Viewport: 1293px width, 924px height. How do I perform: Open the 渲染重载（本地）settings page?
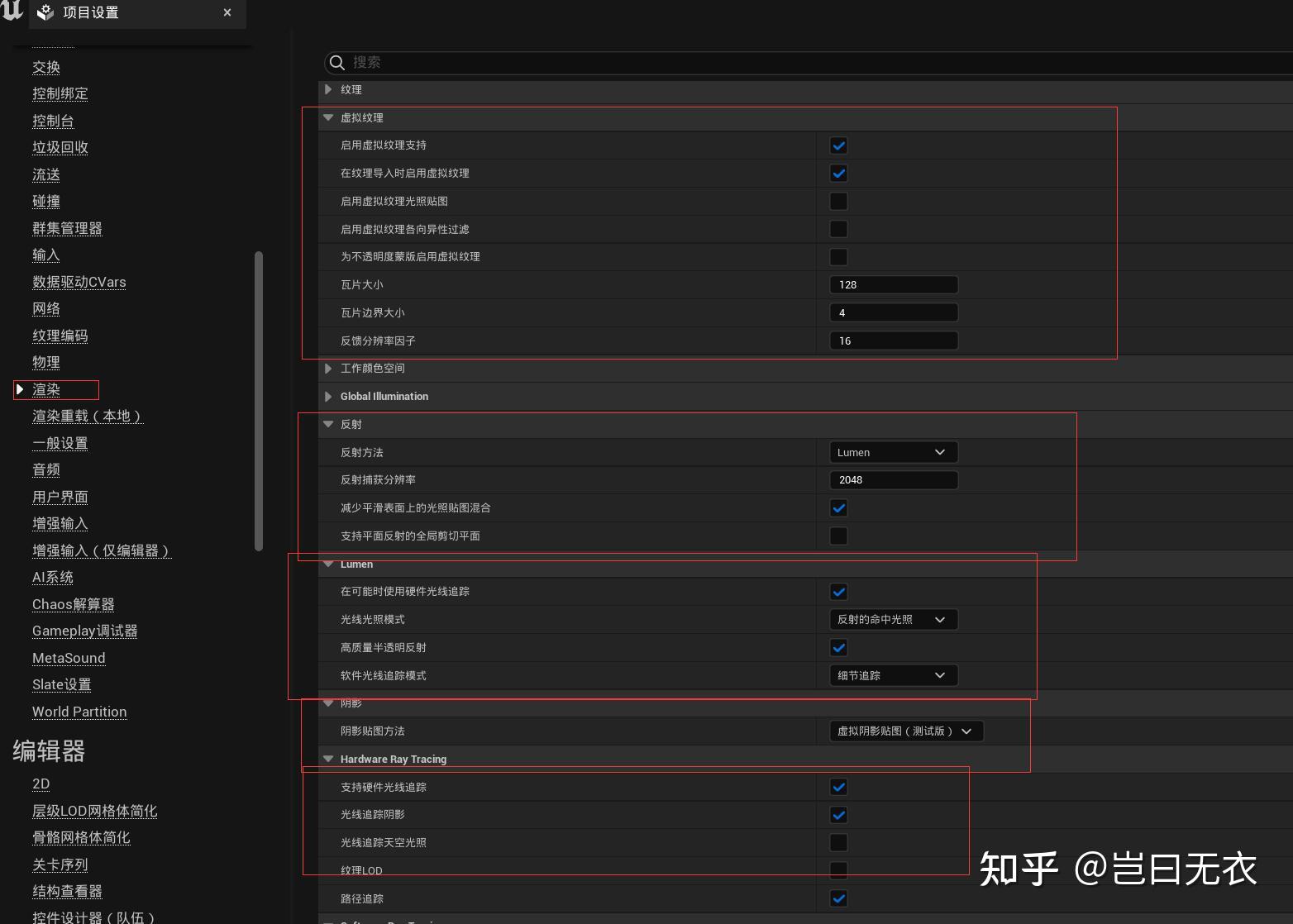[x=88, y=416]
